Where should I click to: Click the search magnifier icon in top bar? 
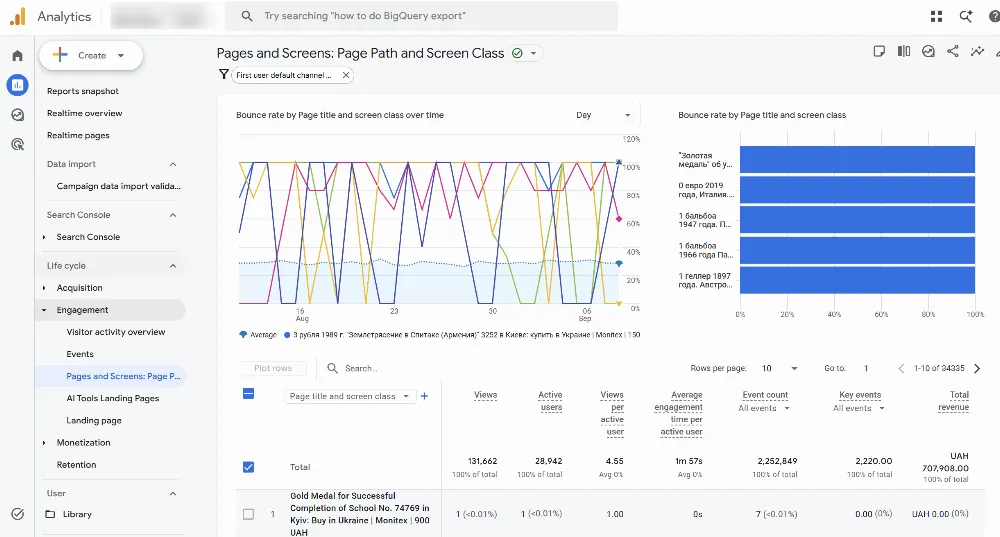(247, 16)
